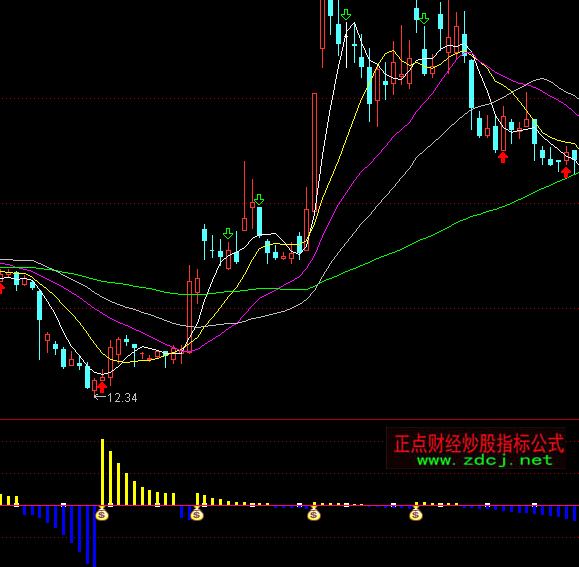The width and height of the screenshot is (579, 567).
Task: Click the tall red breakout candlestick
Action: [314, 153]
